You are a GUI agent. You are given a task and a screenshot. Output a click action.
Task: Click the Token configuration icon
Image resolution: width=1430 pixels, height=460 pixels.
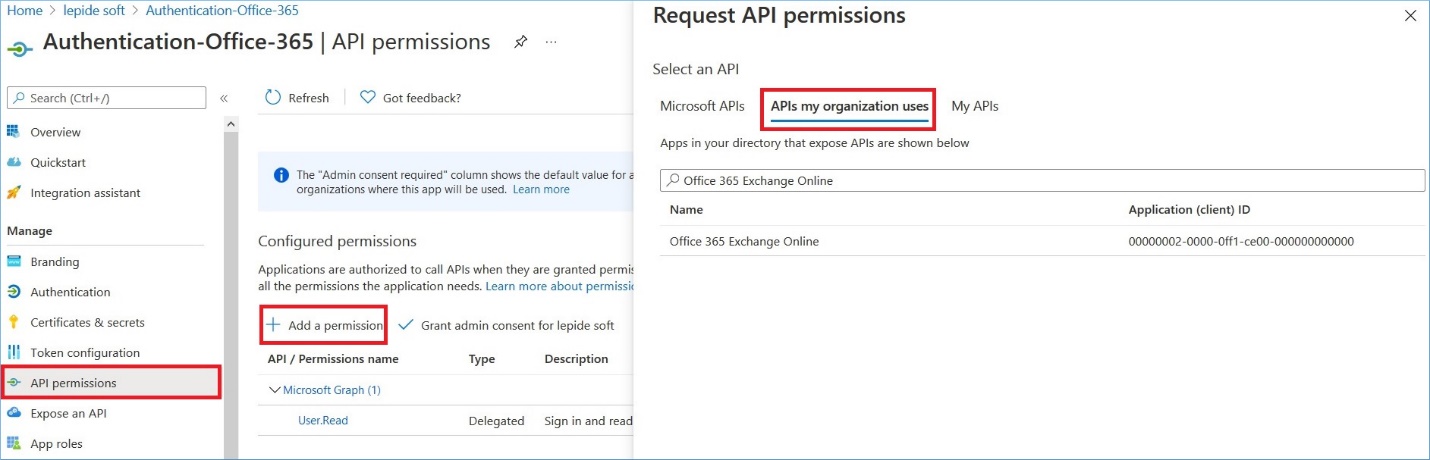(14, 352)
